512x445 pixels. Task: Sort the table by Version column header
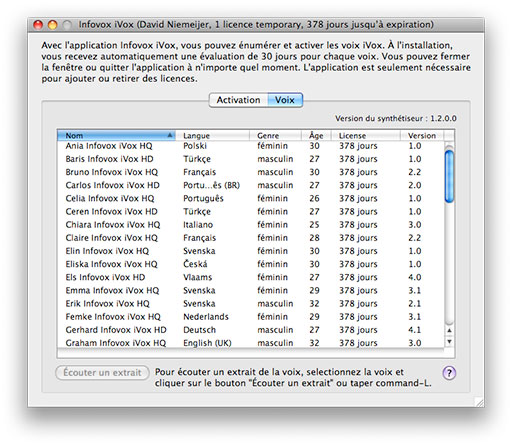tap(422, 135)
